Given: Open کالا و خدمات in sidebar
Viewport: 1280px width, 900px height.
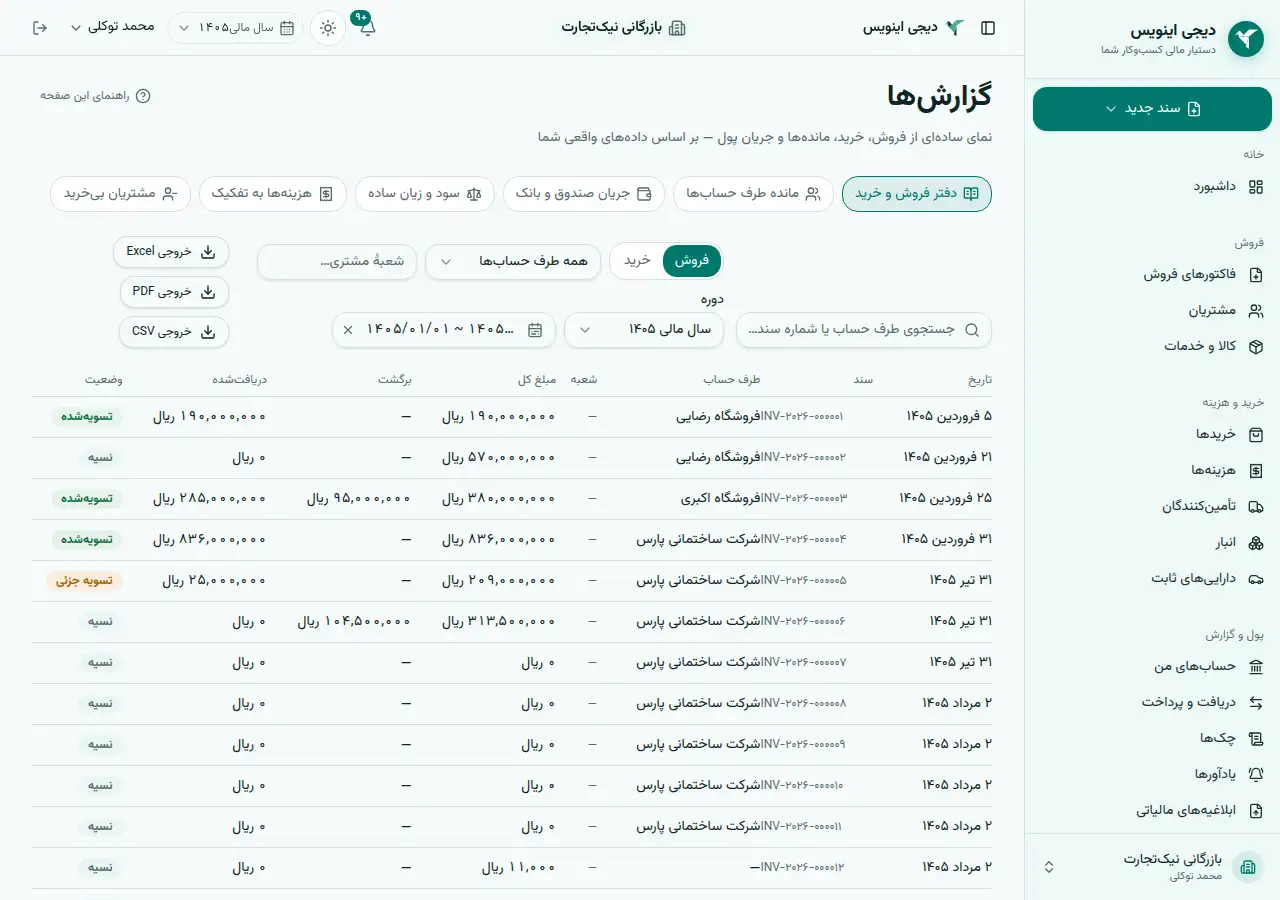Looking at the screenshot, I should (1152, 346).
